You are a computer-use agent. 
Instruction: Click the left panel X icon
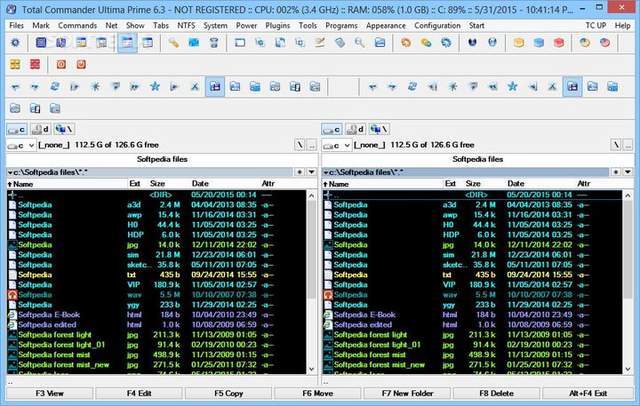[x=195, y=87]
